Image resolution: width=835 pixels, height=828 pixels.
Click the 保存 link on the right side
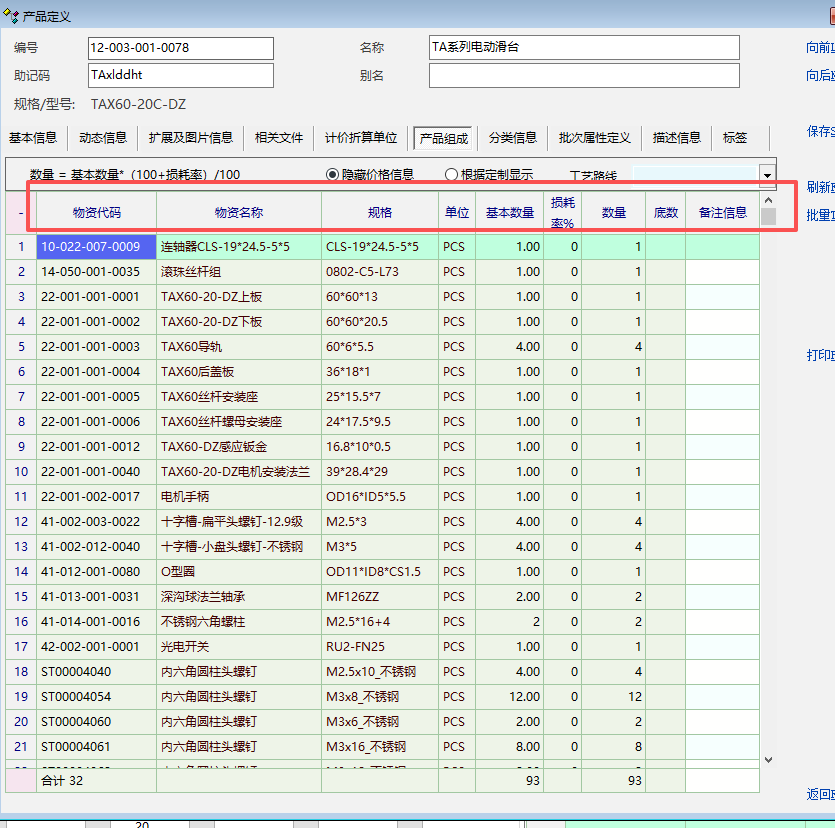click(x=820, y=131)
